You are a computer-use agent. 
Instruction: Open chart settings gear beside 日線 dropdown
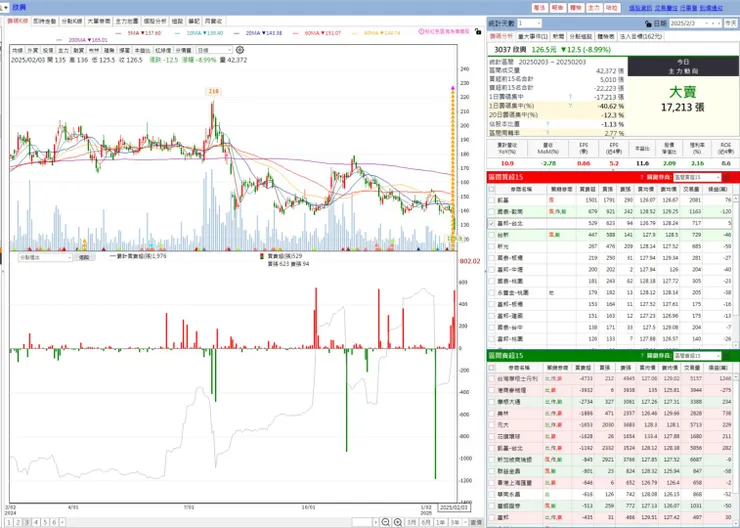click(240, 50)
